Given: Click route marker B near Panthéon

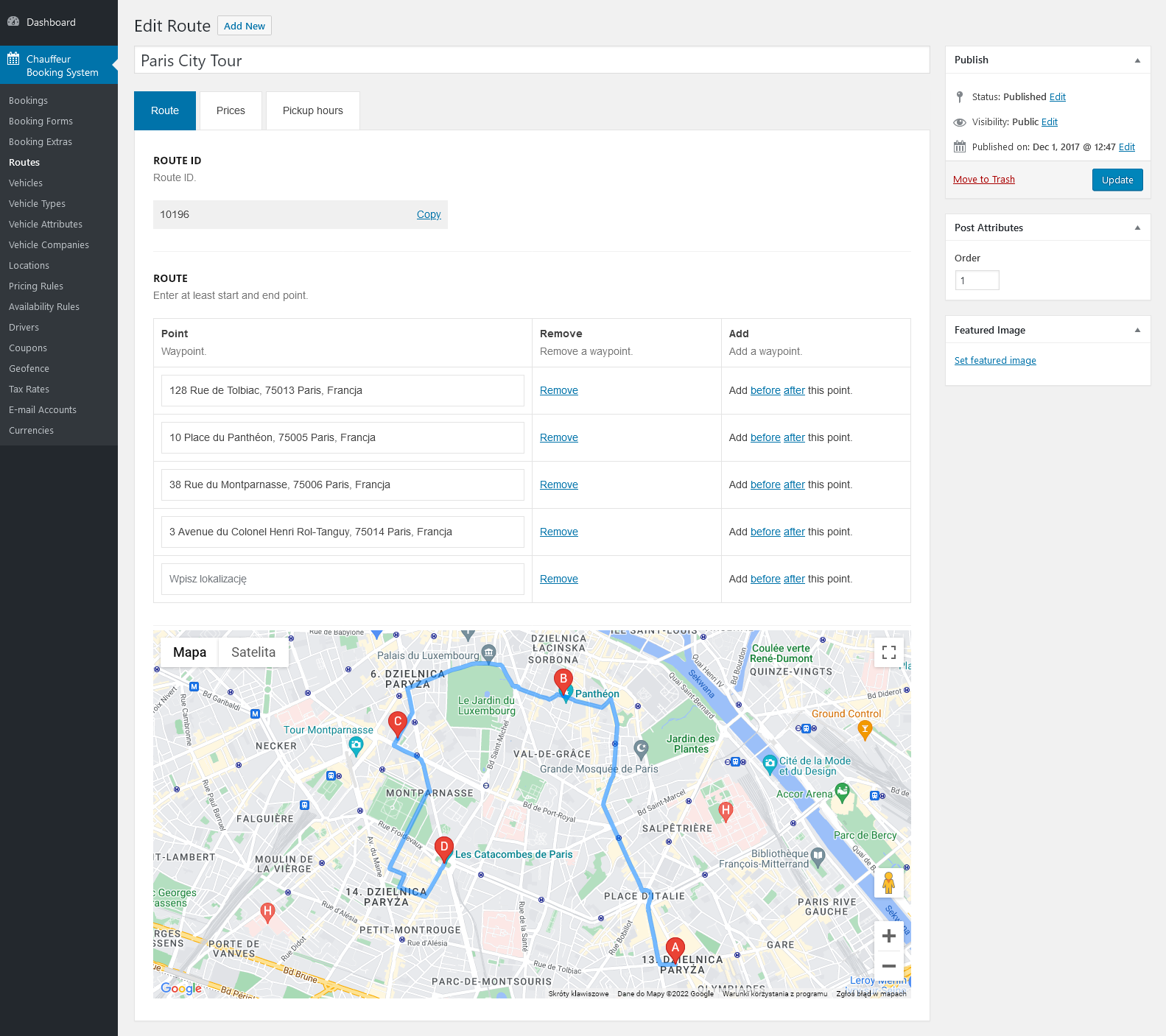Looking at the screenshot, I should [x=563, y=680].
